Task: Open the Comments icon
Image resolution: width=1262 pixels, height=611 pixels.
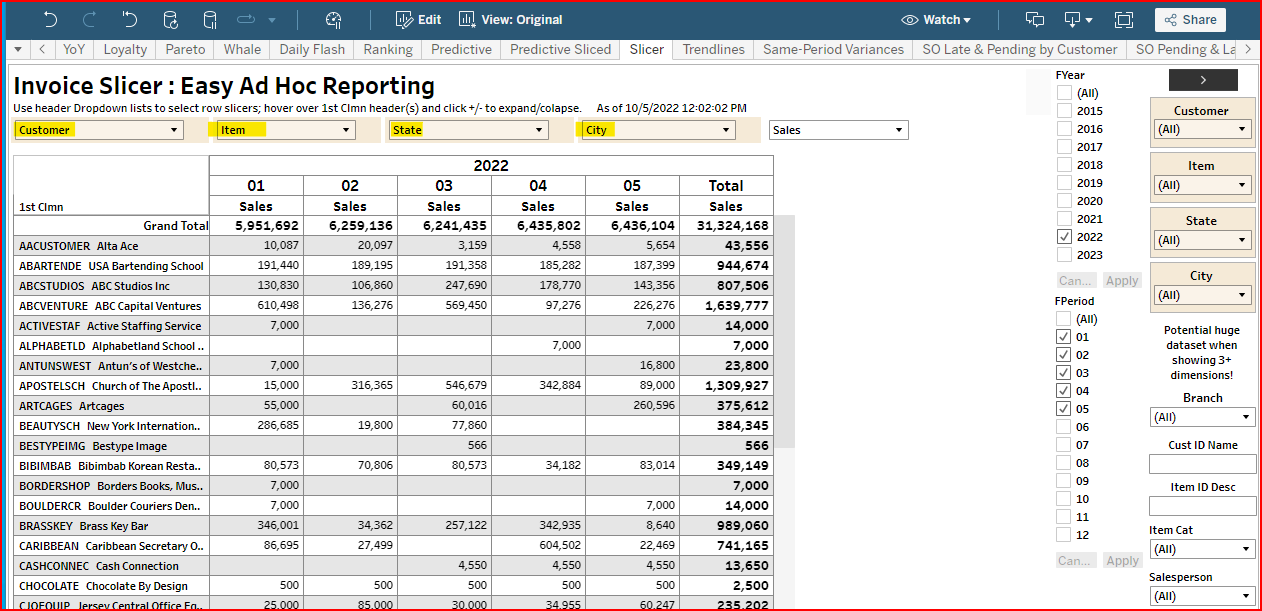Action: point(1035,19)
